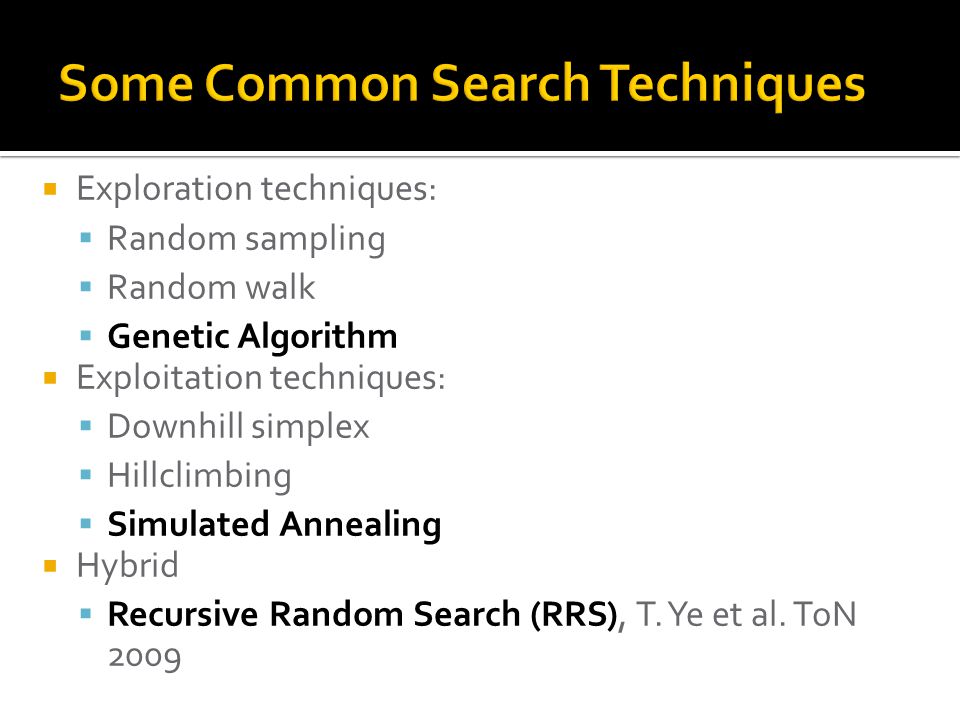Click the Recursive Random Search (RRS) text
960x720 pixels.
pos(362,615)
